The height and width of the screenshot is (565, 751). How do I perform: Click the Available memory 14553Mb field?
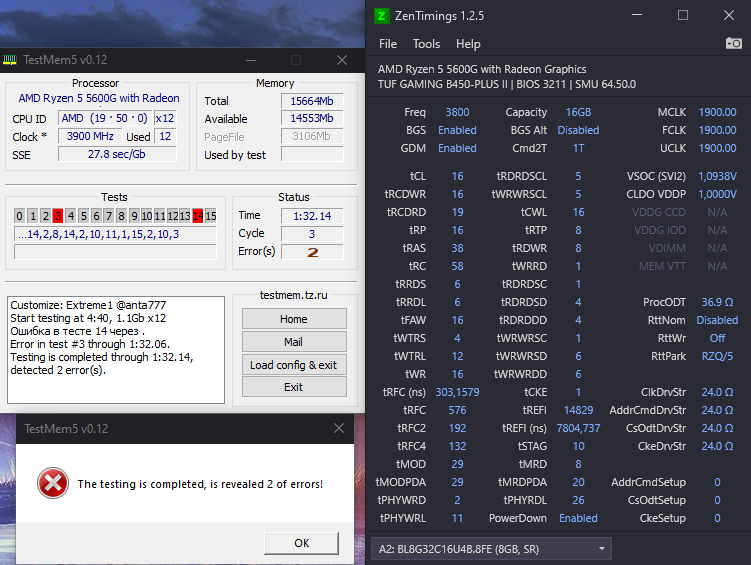pyautogui.click(x=312, y=118)
